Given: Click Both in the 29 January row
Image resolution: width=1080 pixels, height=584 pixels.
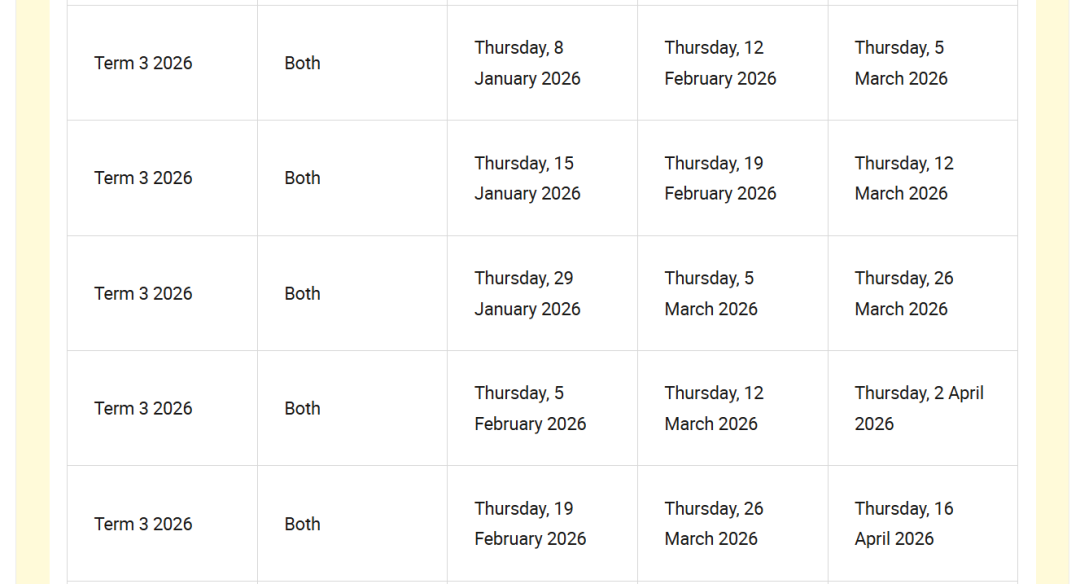Looking at the screenshot, I should (x=302, y=293).
